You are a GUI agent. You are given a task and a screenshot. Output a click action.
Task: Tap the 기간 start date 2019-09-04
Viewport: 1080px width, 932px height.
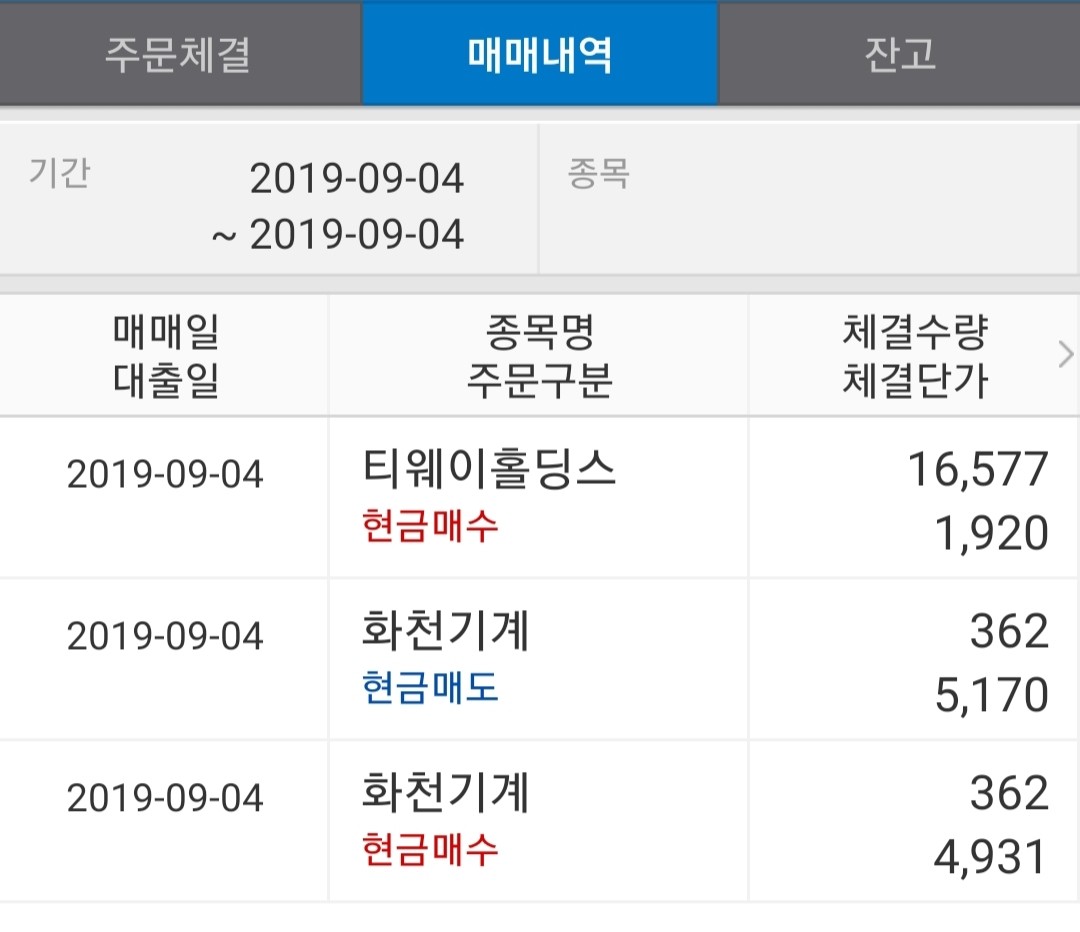coord(358,179)
